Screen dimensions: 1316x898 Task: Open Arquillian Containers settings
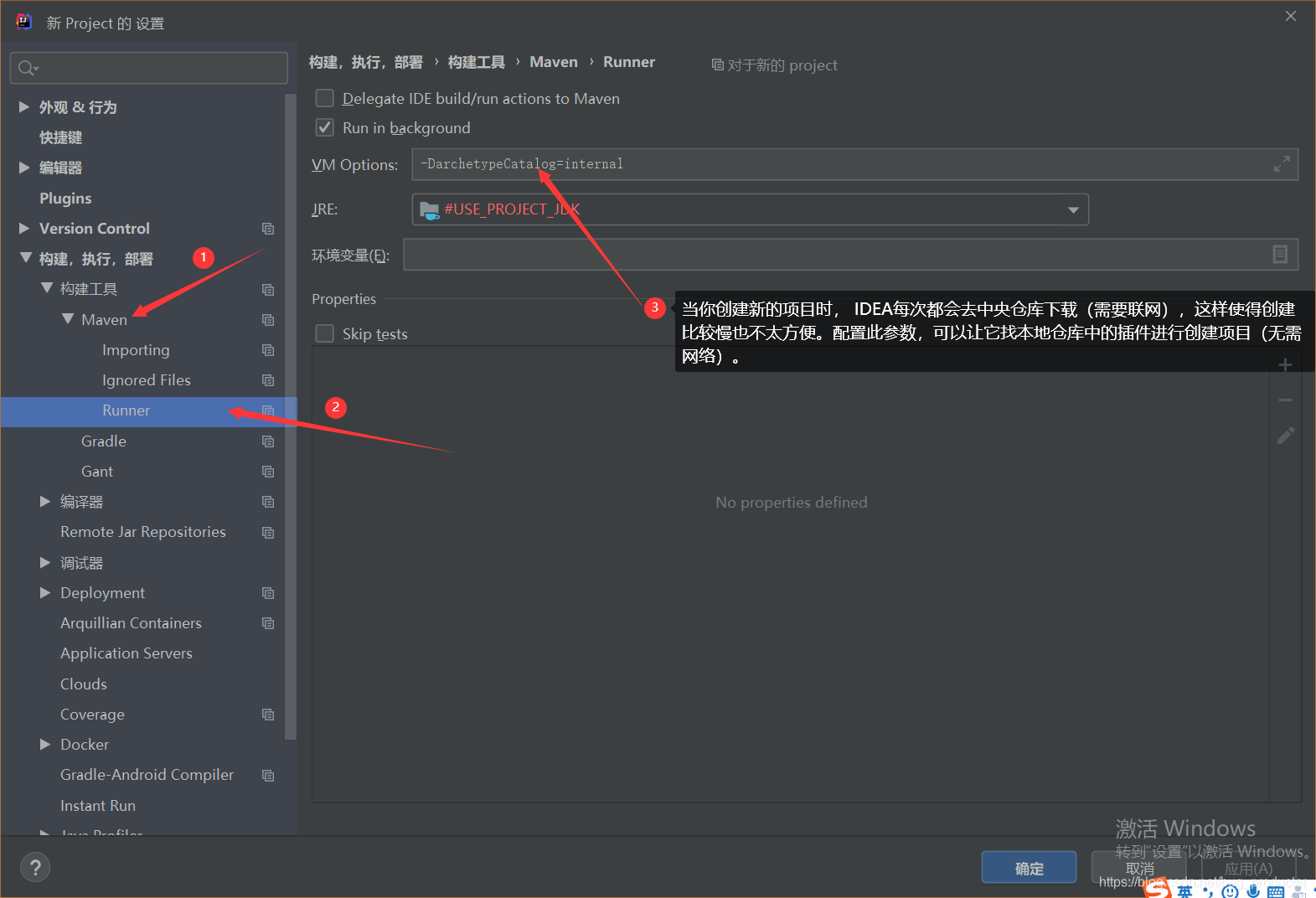(x=131, y=622)
